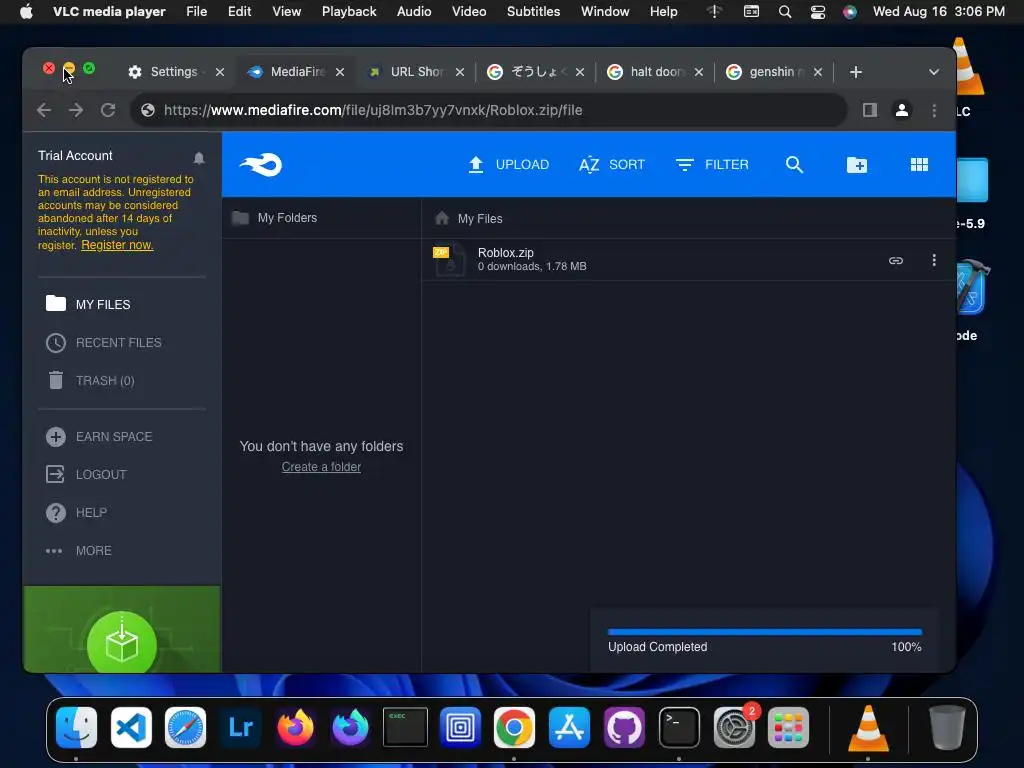
Task: Launch Visual Studio Code from dock
Action: [131, 727]
